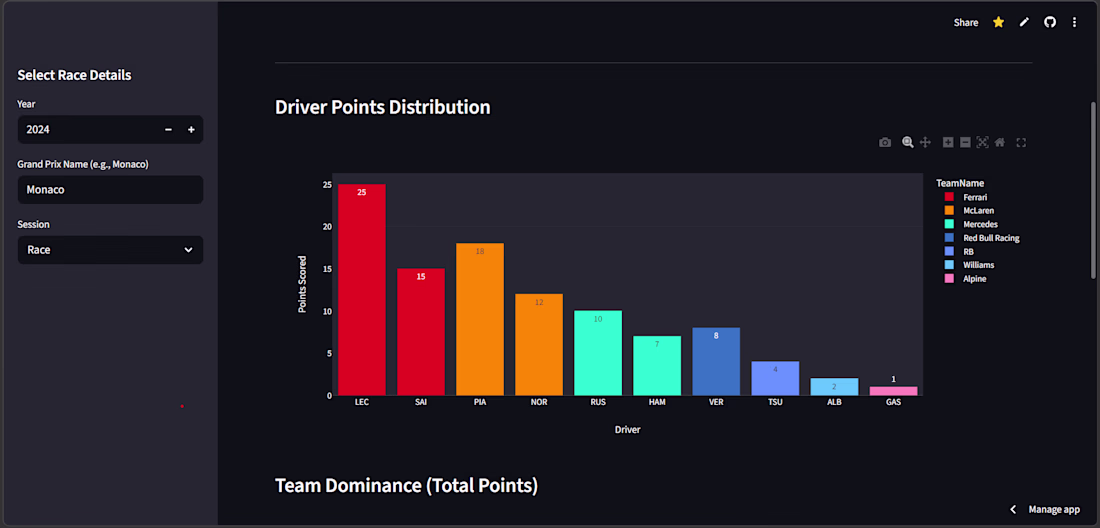This screenshot has height=528, width=1100.
Task: Click the Grand Prix Name field with Monaco
Action: 110,189
